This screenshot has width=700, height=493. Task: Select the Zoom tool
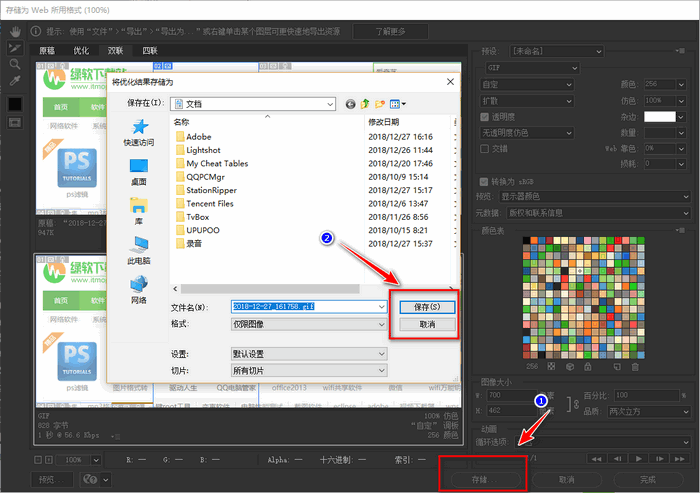pos(15,64)
